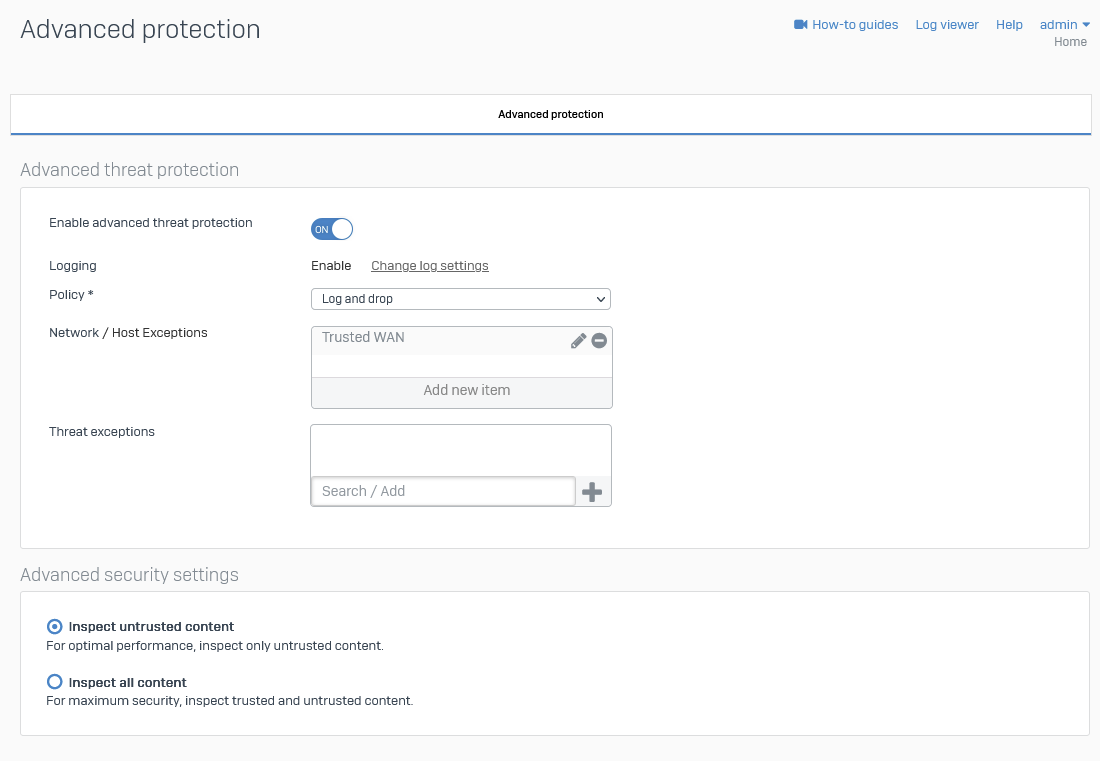Edit Trusted WAN with the pencil icon
1100x761 pixels.
[x=578, y=341]
